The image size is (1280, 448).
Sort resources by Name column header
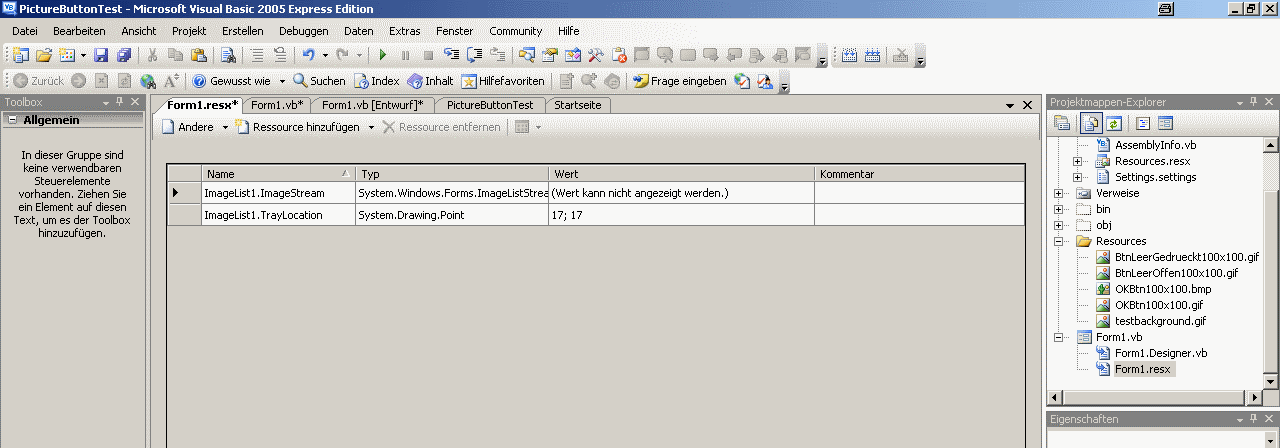(277, 174)
